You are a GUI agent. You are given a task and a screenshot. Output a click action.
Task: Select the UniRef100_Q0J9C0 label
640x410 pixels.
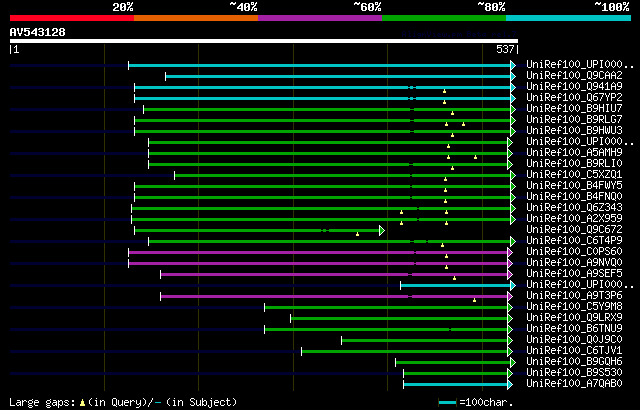[x=574, y=340]
